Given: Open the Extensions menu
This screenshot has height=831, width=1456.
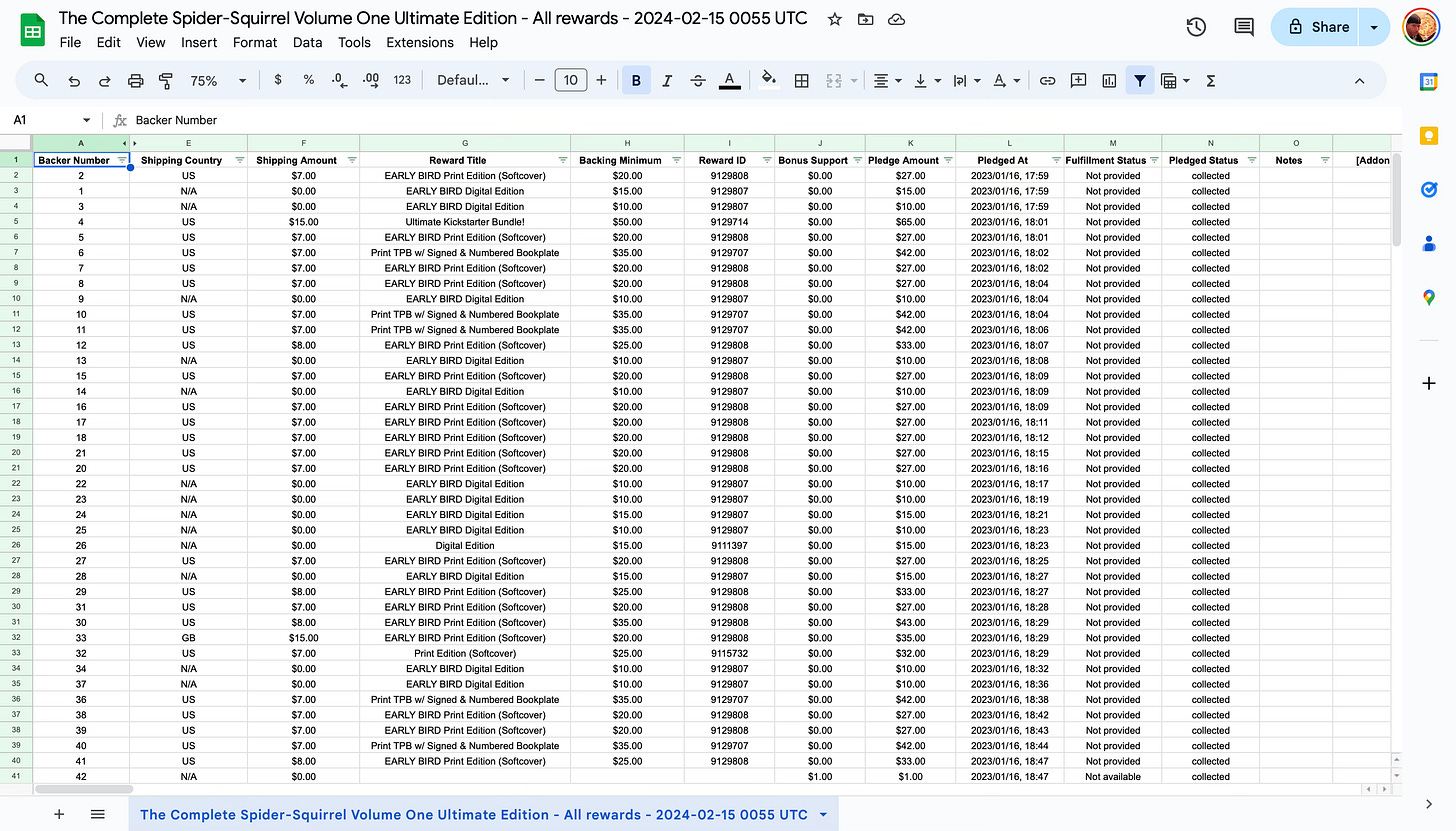Looking at the screenshot, I should pos(420,42).
